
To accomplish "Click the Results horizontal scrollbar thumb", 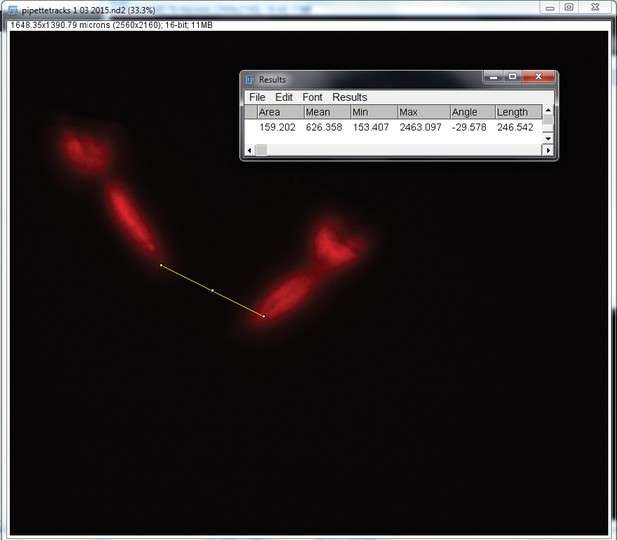I will tap(261, 150).
